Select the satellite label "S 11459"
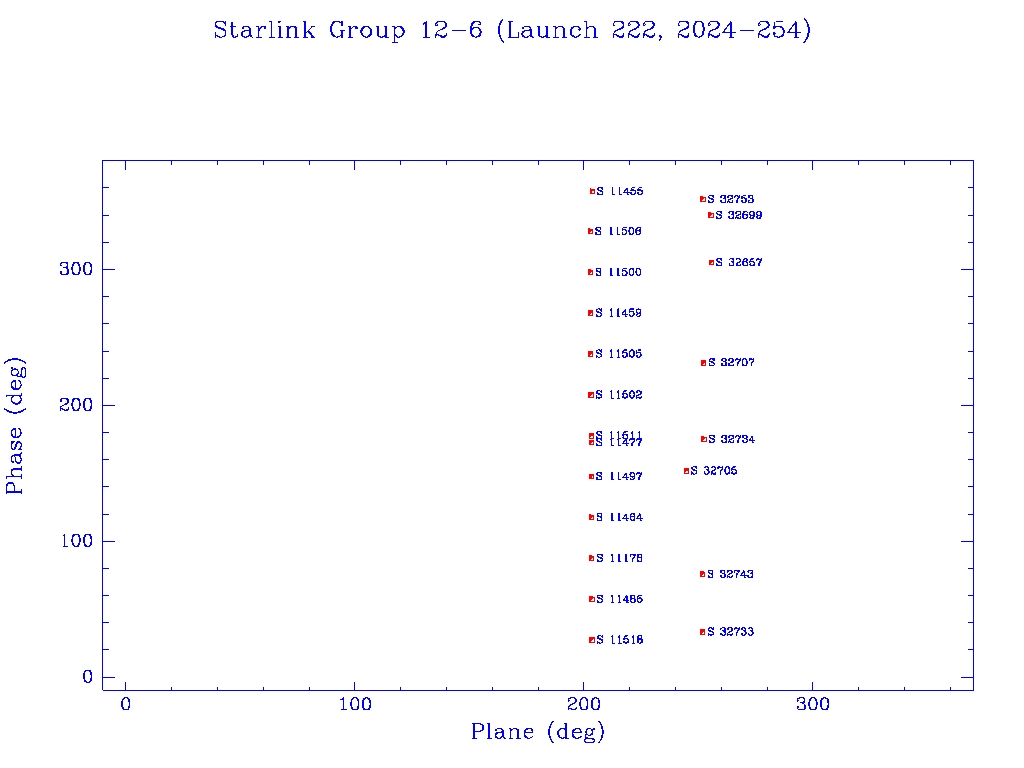1024x768 pixels. 618,313
